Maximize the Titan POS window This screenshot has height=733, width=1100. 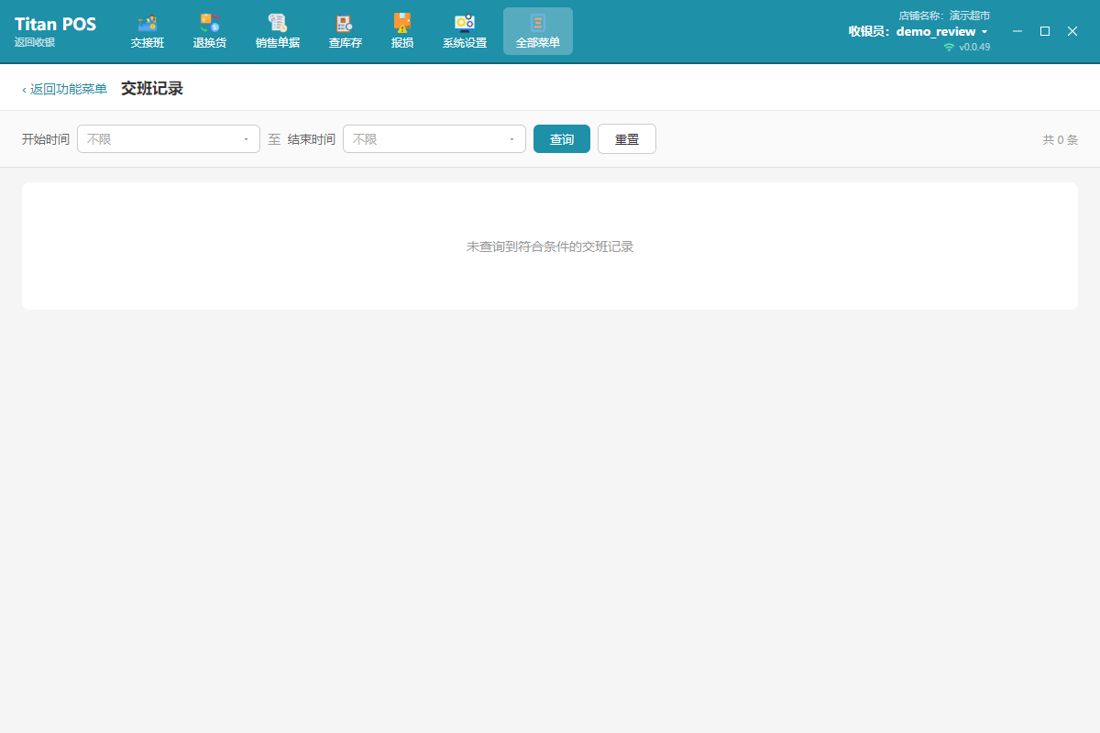pos(1045,32)
